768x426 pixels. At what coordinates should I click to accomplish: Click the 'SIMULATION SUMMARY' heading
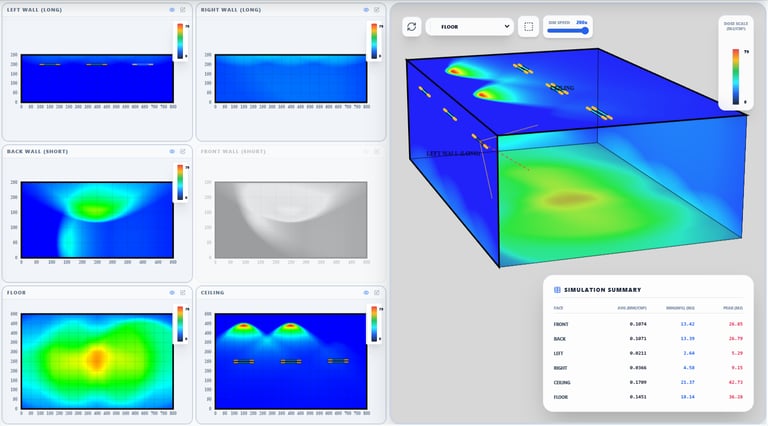click(x=602, y=290)
